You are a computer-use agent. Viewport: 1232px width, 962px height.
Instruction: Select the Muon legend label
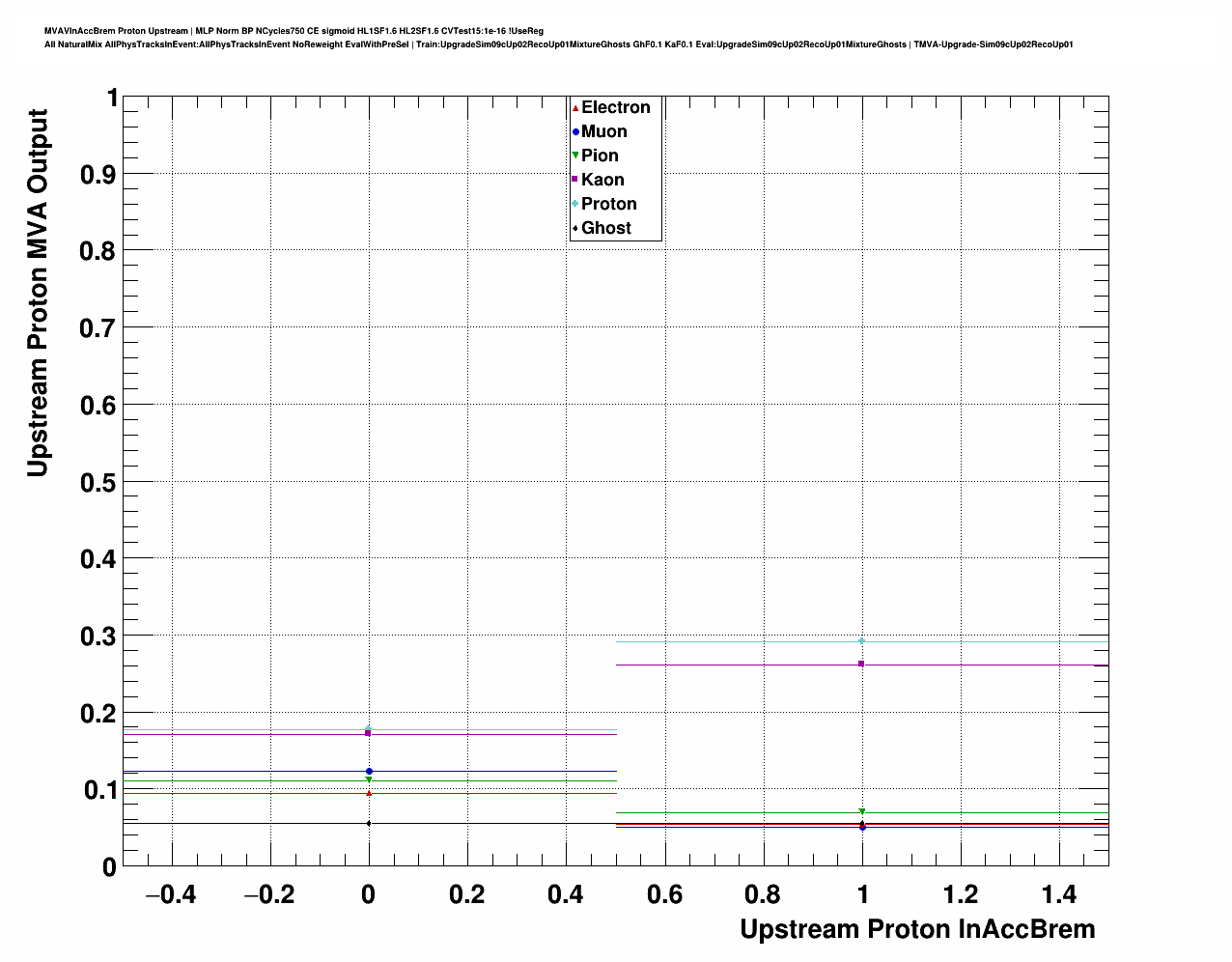point(604,131)
